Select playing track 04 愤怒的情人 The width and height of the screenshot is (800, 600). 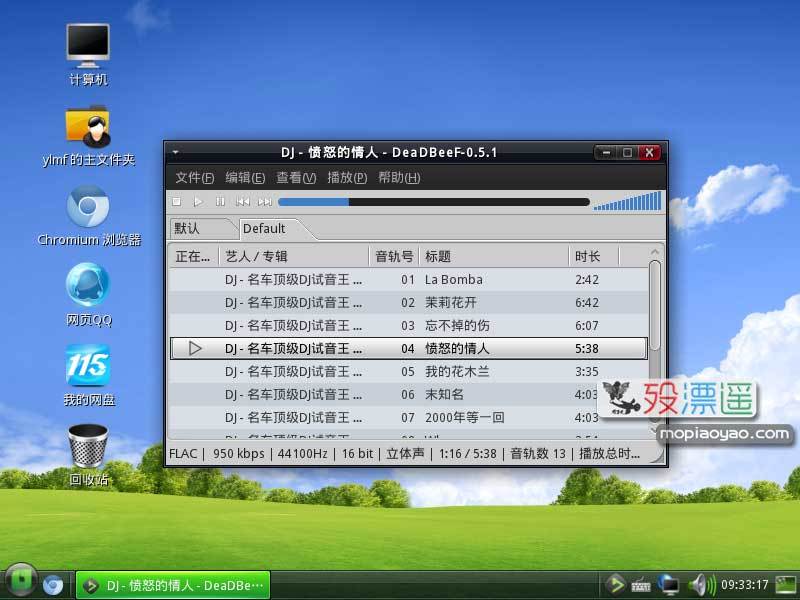point(409,348)
